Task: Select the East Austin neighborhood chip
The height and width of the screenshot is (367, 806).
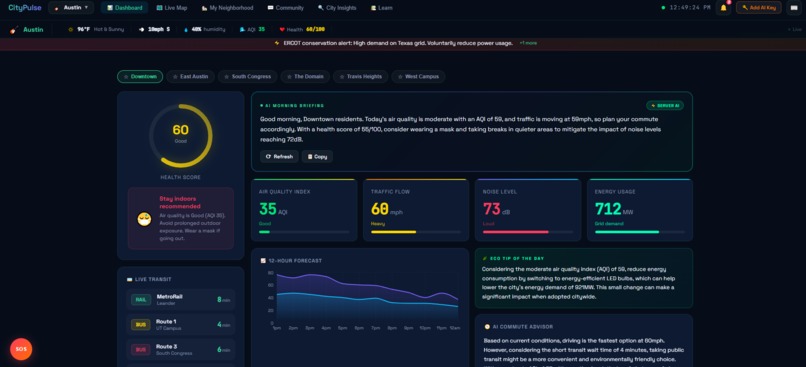Action: tap(190, 77)
